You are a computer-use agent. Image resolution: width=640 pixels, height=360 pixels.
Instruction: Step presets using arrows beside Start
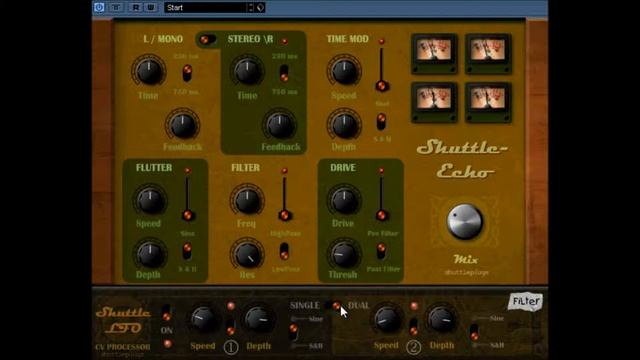point(251,7)
